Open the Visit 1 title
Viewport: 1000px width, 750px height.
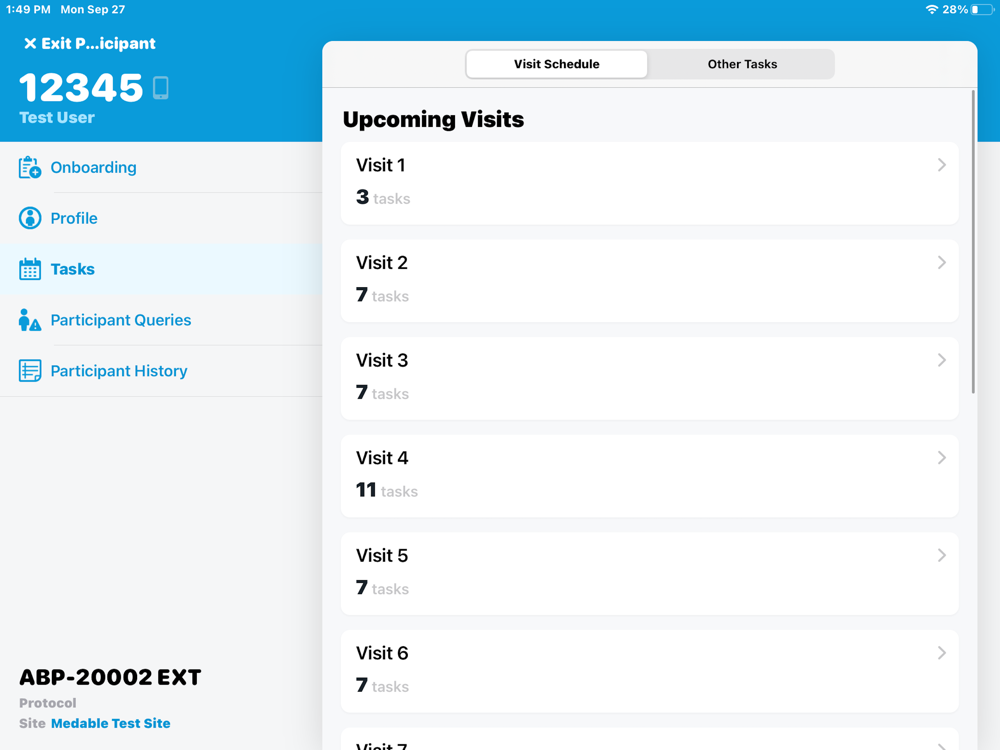[x=381, y=165]
